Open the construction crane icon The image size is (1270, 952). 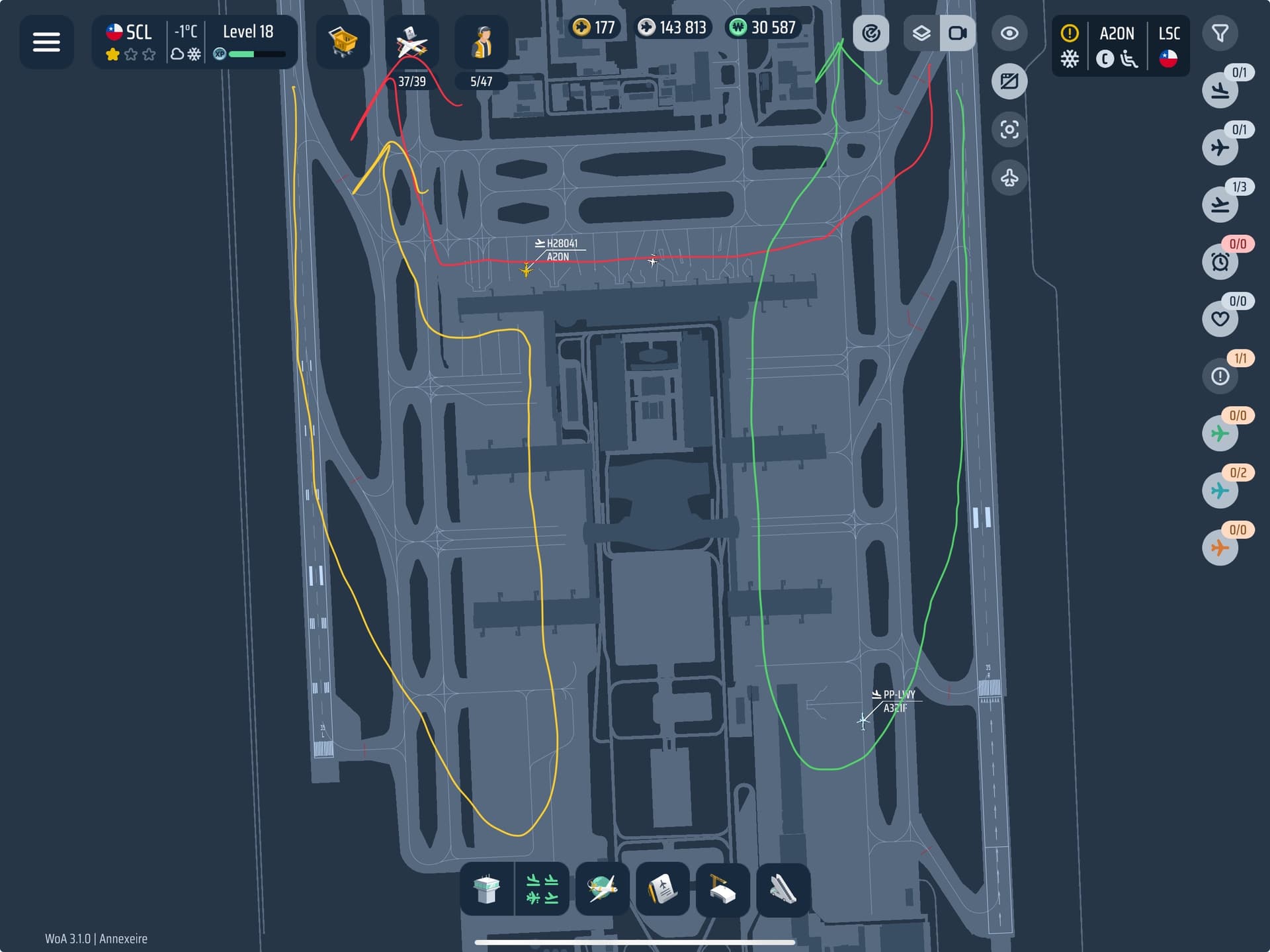[723, 889]
